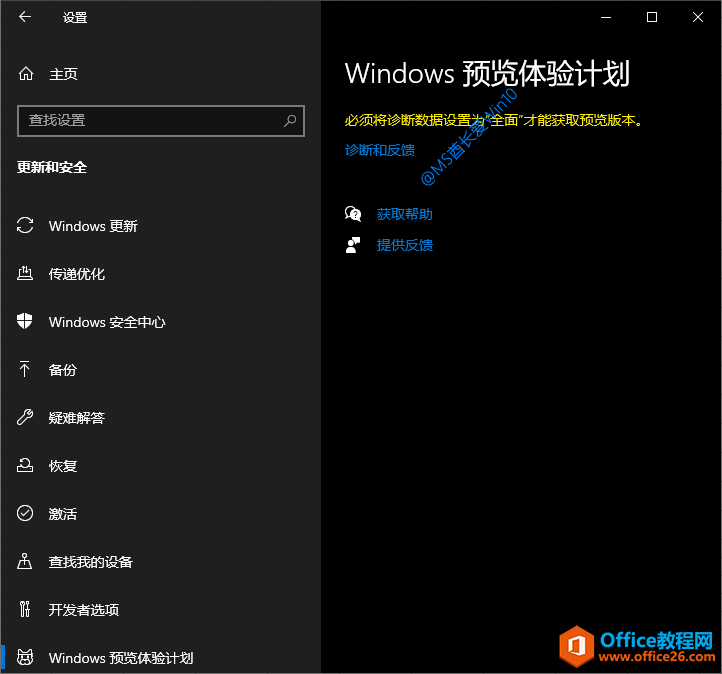Click the 开发者选项 tools icon
Screen dimensions: 722x674
tap(25, 609)
